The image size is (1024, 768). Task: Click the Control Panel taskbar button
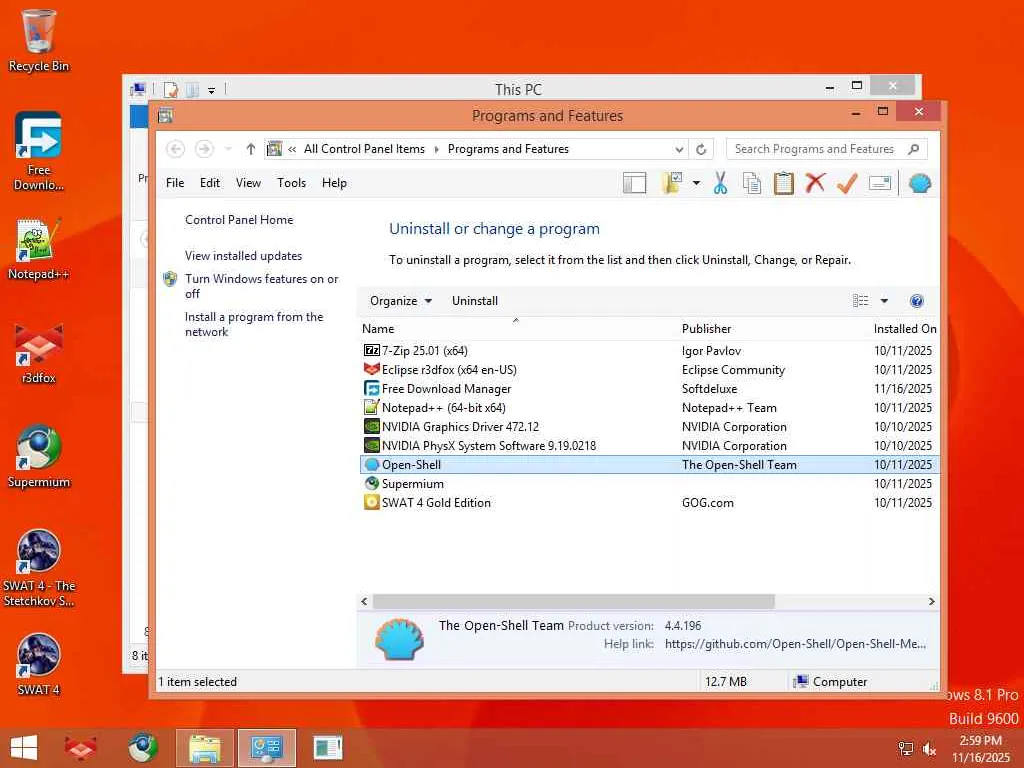click(x=266, y=748)
